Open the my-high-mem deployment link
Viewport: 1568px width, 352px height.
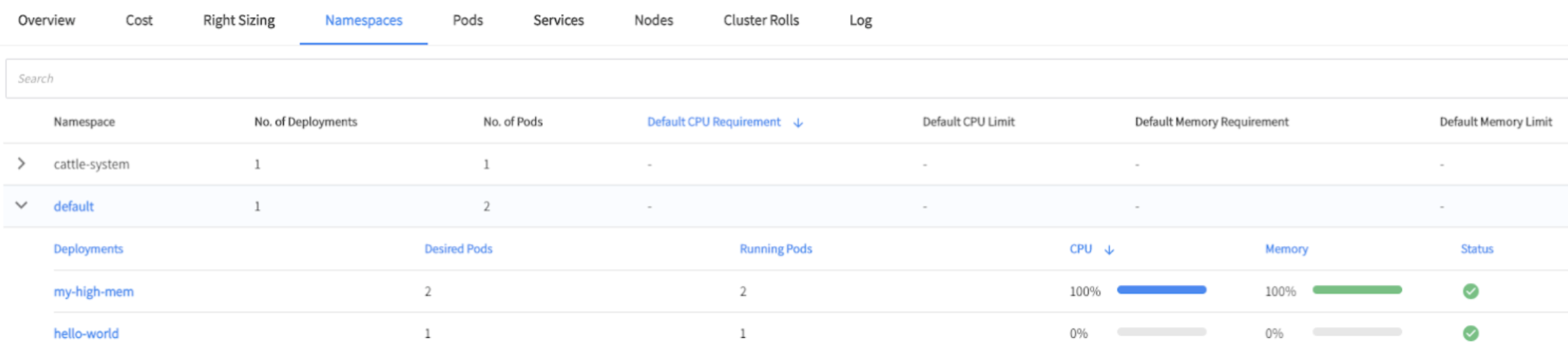click(94, 291)
